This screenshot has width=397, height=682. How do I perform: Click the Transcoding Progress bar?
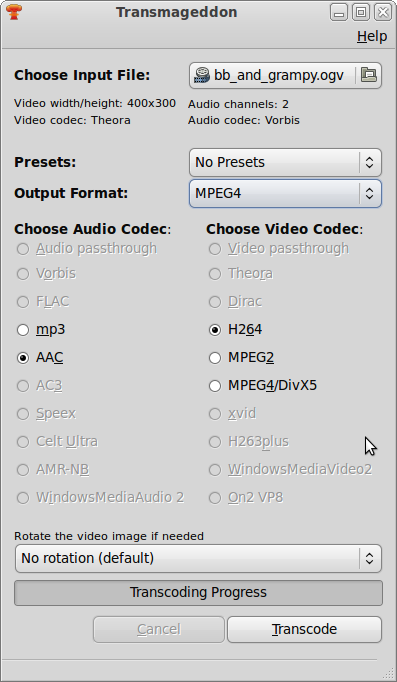pos(198,592)
